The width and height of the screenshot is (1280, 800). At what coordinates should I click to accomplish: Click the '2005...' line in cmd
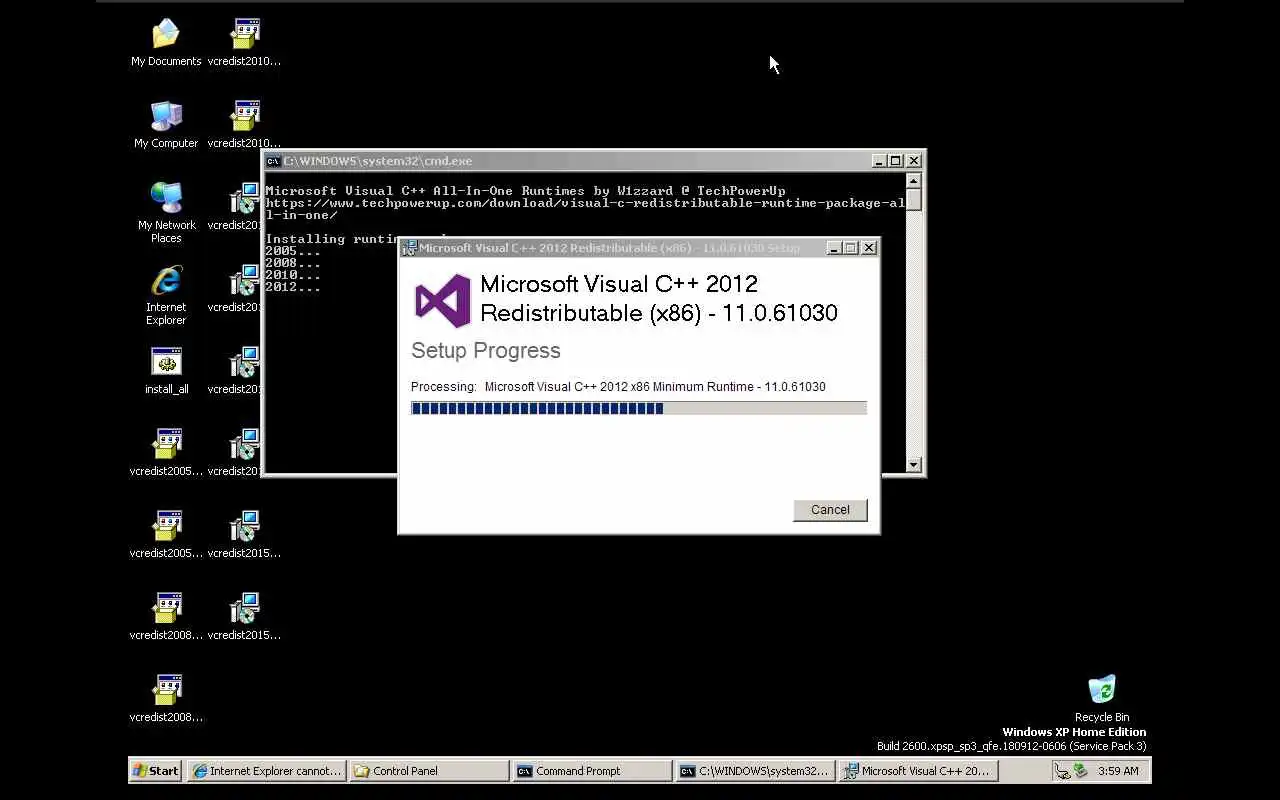tap(293, 251)
